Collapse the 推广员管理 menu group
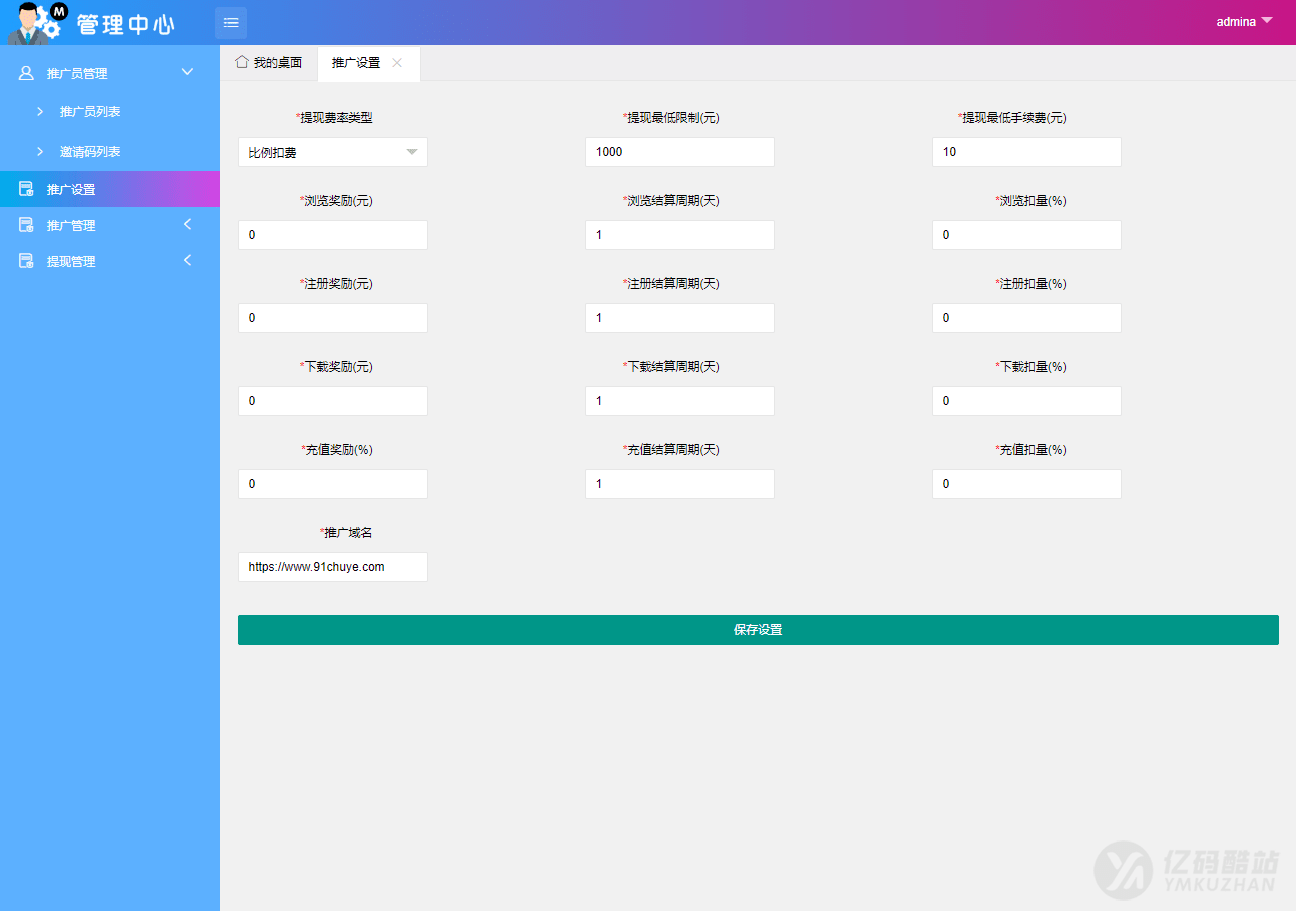The image size is (1296, 911). [187, 71]
